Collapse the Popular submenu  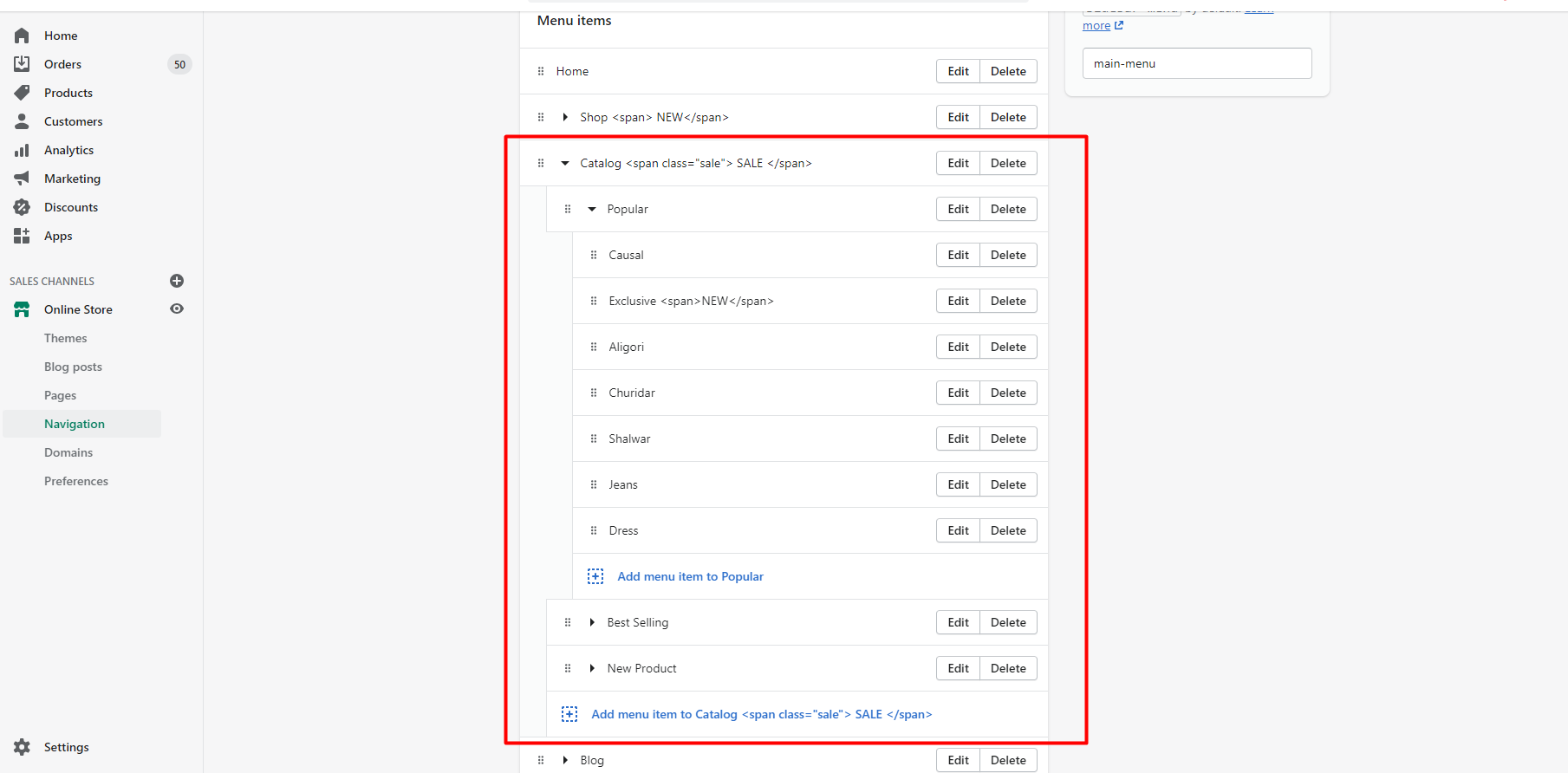click(592, 209)
